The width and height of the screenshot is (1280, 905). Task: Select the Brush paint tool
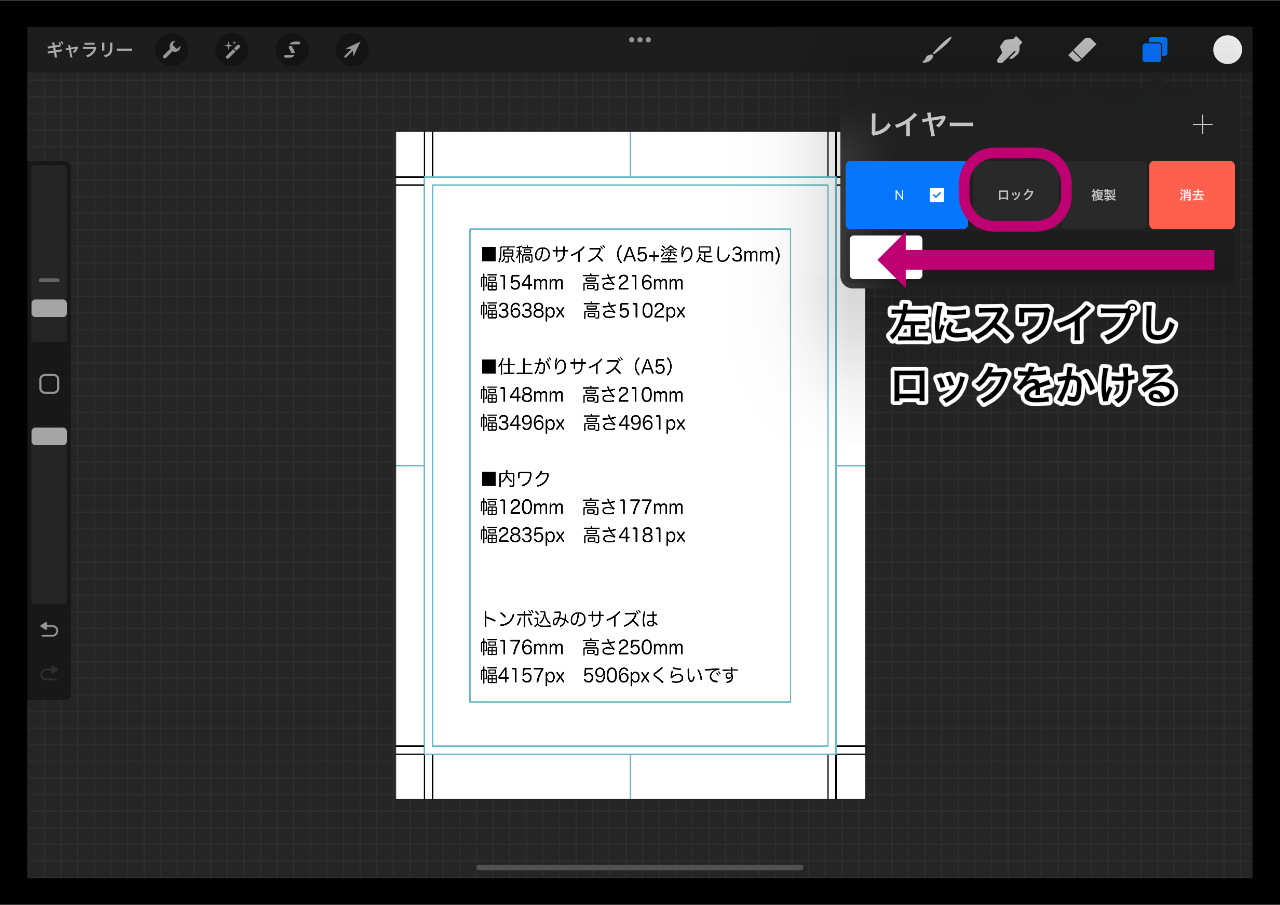[x=937, y=50]
